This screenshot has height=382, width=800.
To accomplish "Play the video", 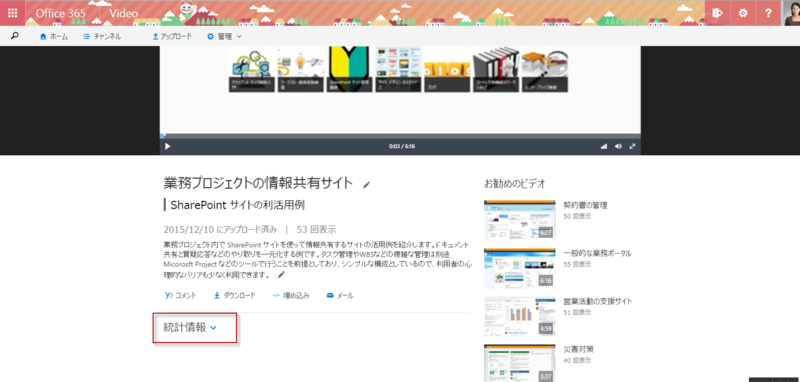I will click(x=167, y=146).
